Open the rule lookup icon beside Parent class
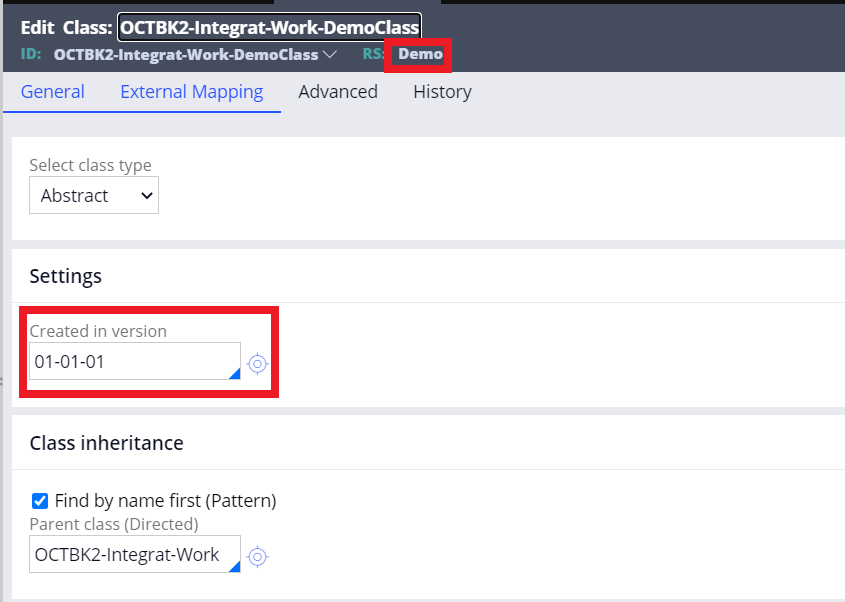The height and width of the screenshot is (602, 845). (x=258, y=557)
